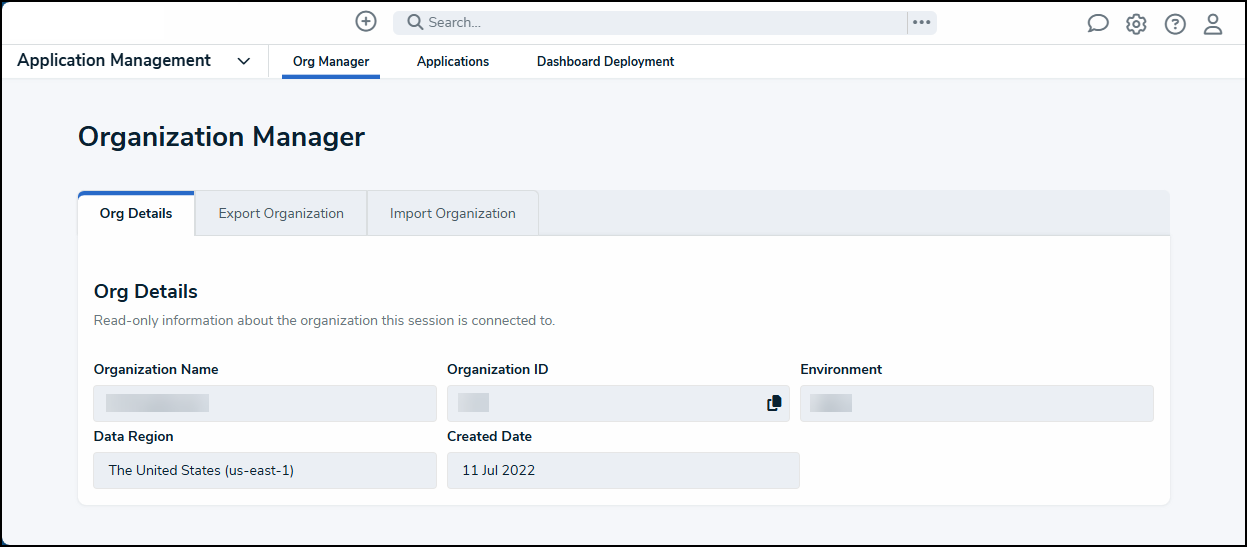Open the search options ellipsis
The width and height of the screenshot is (1247, 547).
[x=922, y=22]
